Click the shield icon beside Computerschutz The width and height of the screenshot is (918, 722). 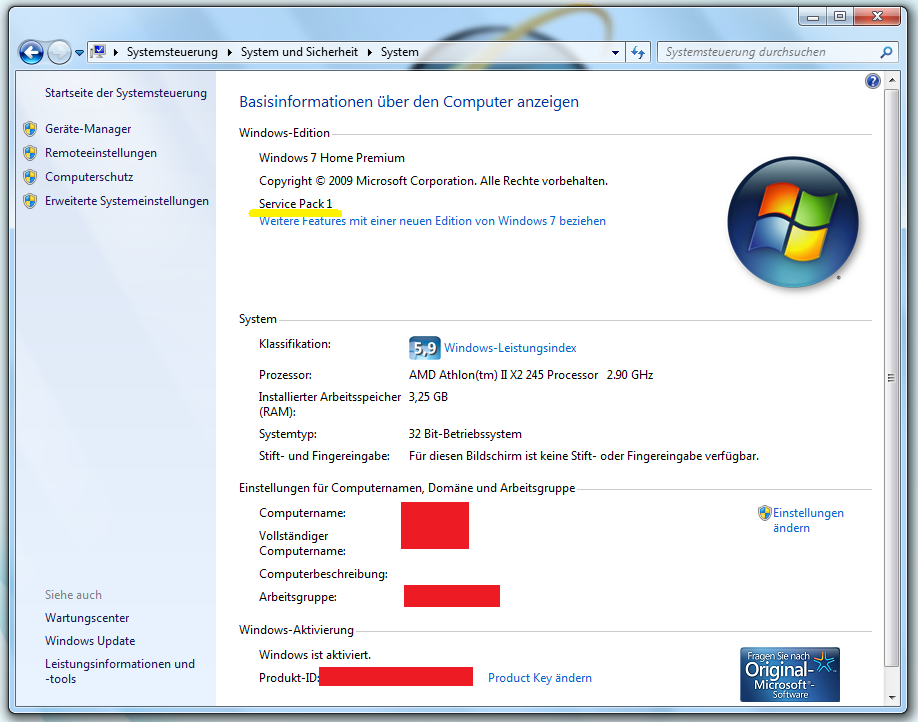click(30, 177)
